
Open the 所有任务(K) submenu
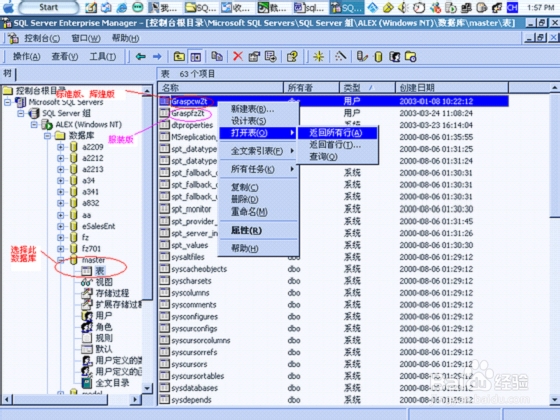tap(258, 169)
